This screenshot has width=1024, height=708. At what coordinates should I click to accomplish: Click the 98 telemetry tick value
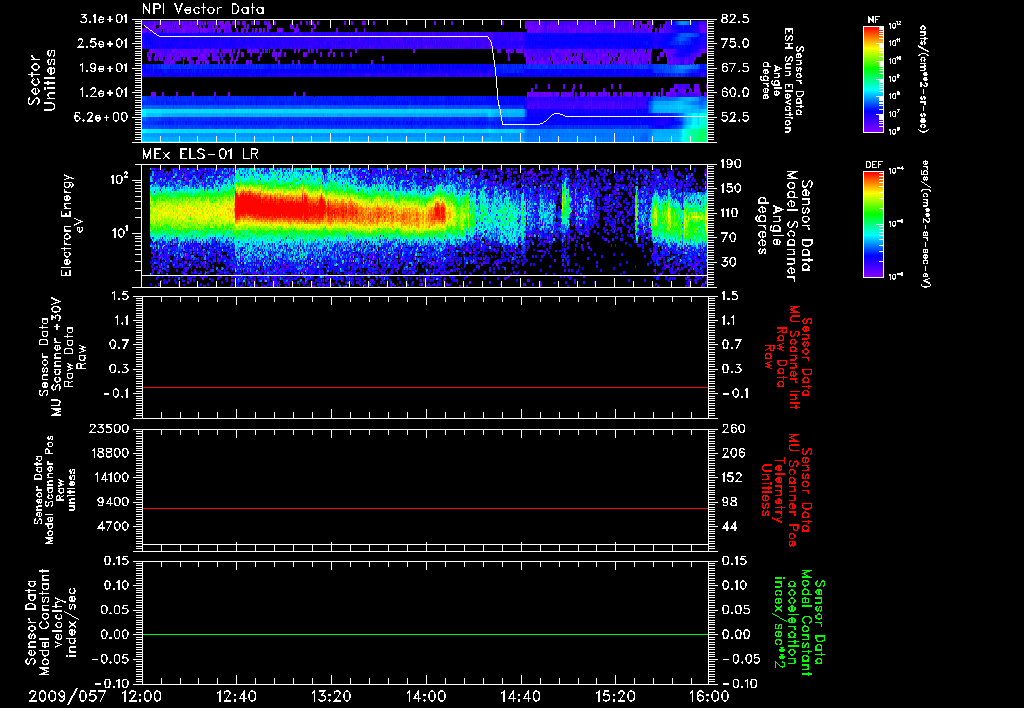coord(728,502)
